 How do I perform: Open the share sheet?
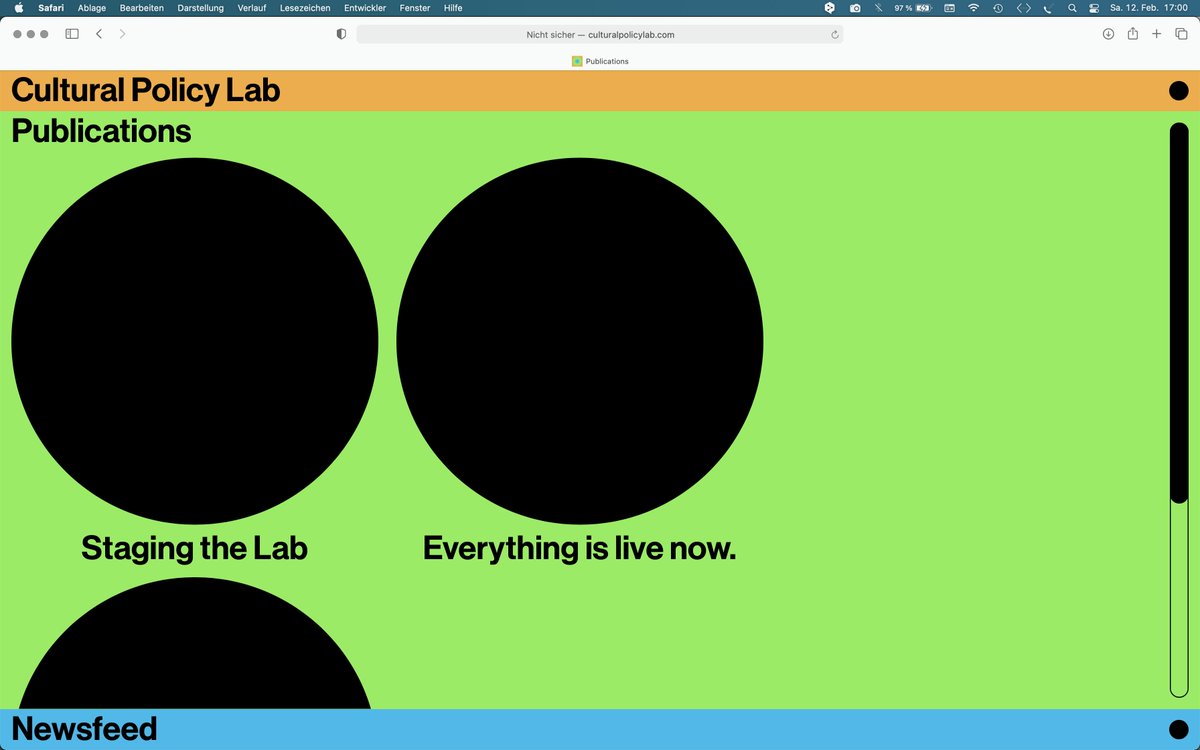(x=1132, y=34)
